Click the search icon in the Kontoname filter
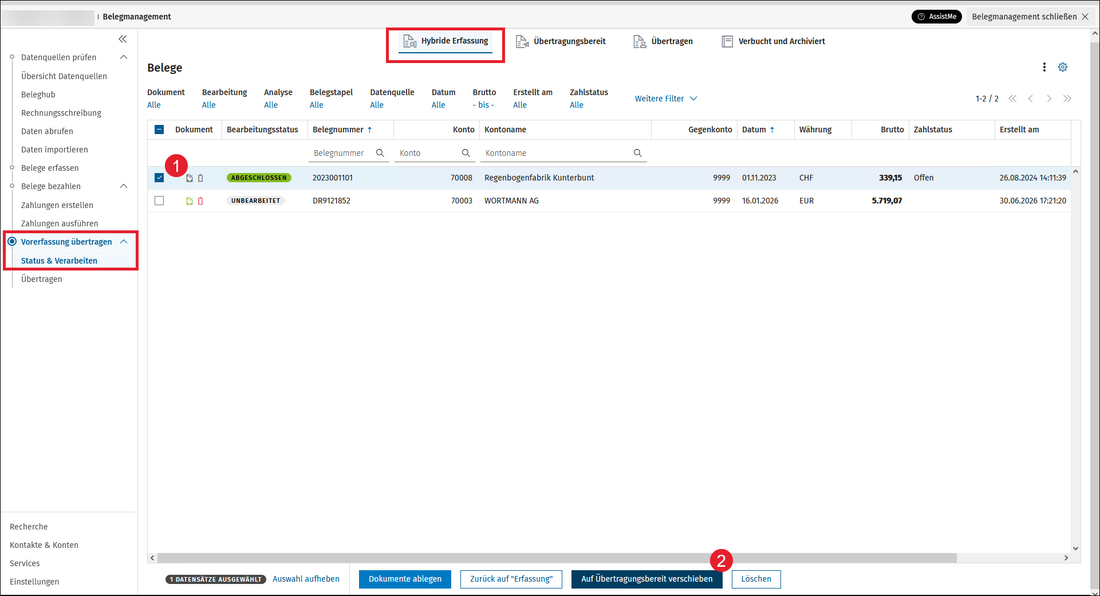This screenshot has width=1100, height=596. click(x=637, y=153)
